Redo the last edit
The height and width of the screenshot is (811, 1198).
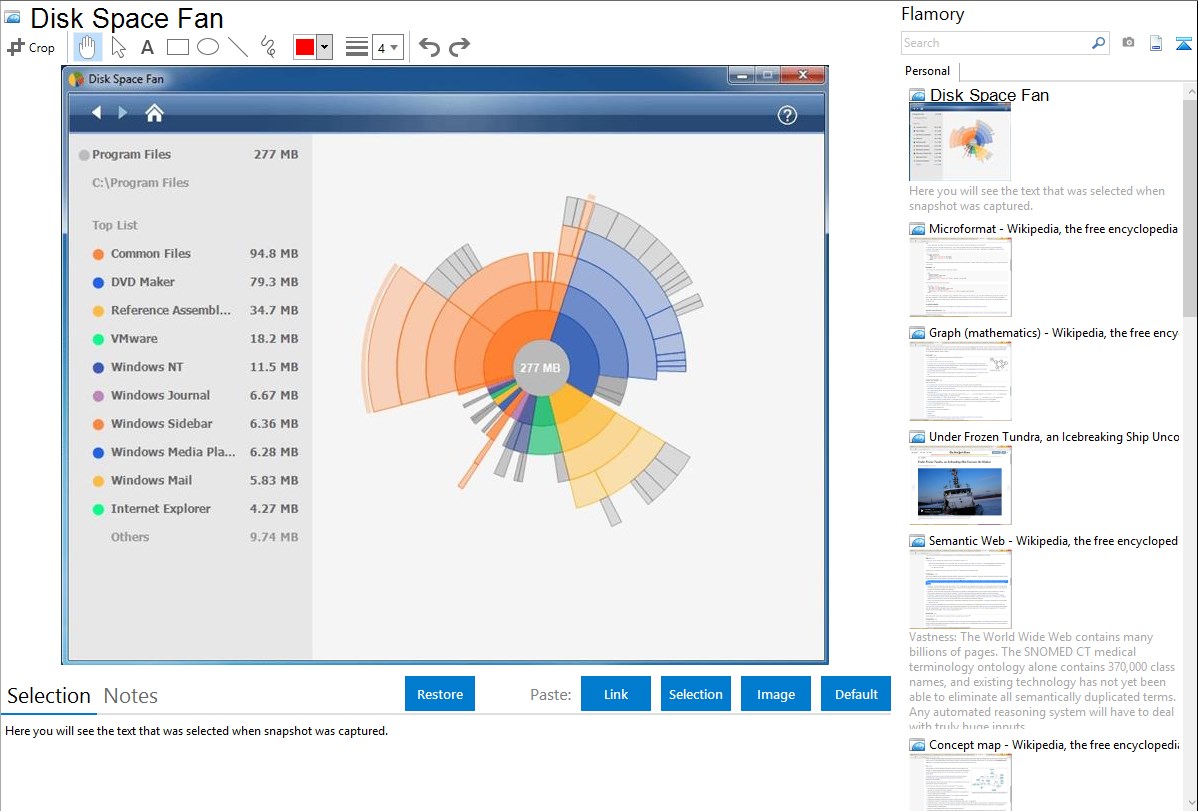tap(459, 47)
